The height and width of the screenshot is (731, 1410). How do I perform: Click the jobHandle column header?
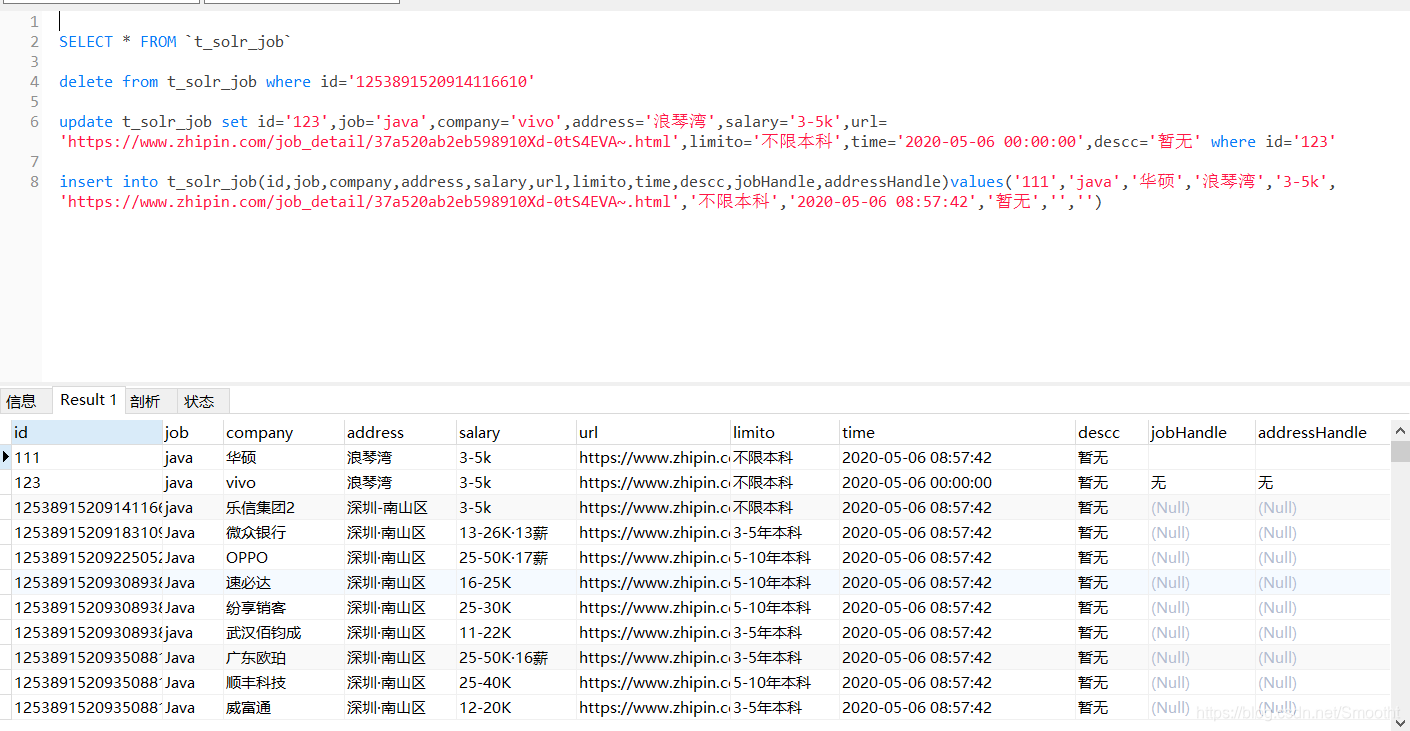[1201, 432]
